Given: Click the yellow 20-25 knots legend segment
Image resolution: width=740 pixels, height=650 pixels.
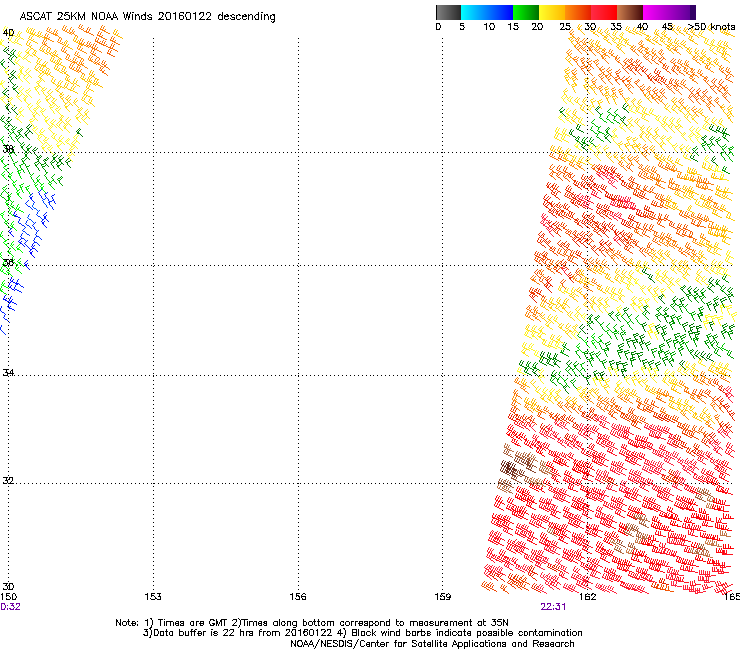Looking at the screenshot, I should tap(552, 12).
